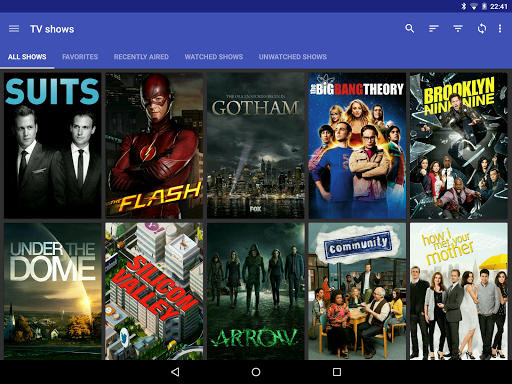This screenshot has width=512, height=384.
Task: Open the Suits show poster
Action: tap(52, 146)
